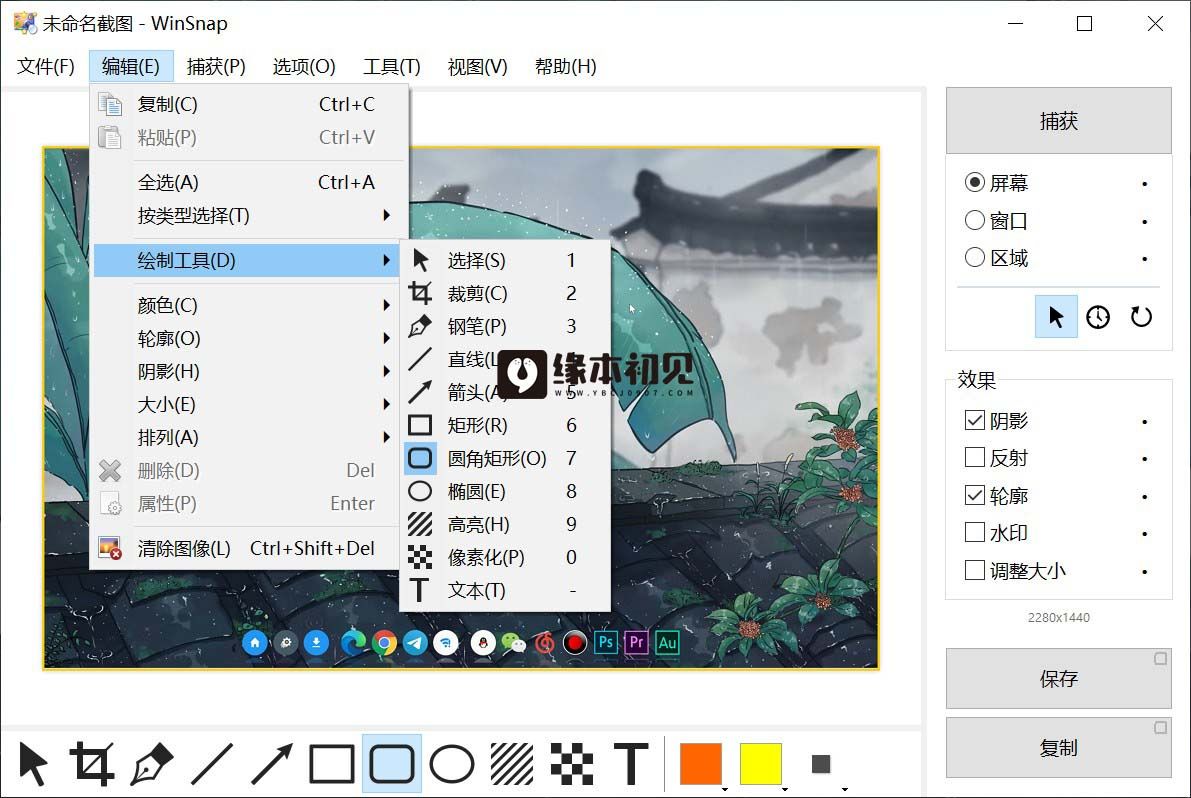This screenshot has width=1191, height=798.
Task: Open the 工具(T) menu
Action: coord(392,67)
